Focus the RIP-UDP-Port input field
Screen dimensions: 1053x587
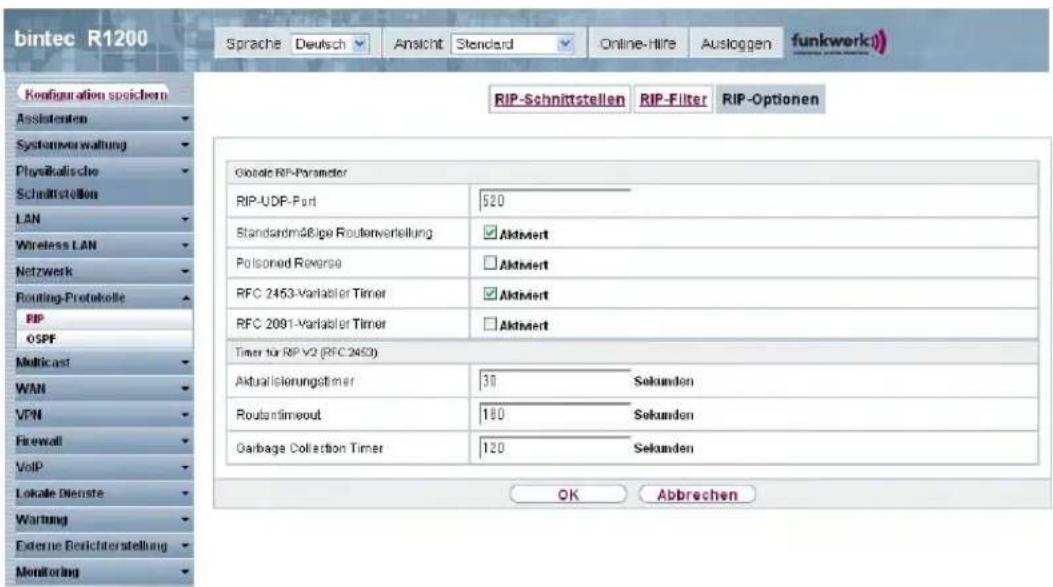coord(555,200)
